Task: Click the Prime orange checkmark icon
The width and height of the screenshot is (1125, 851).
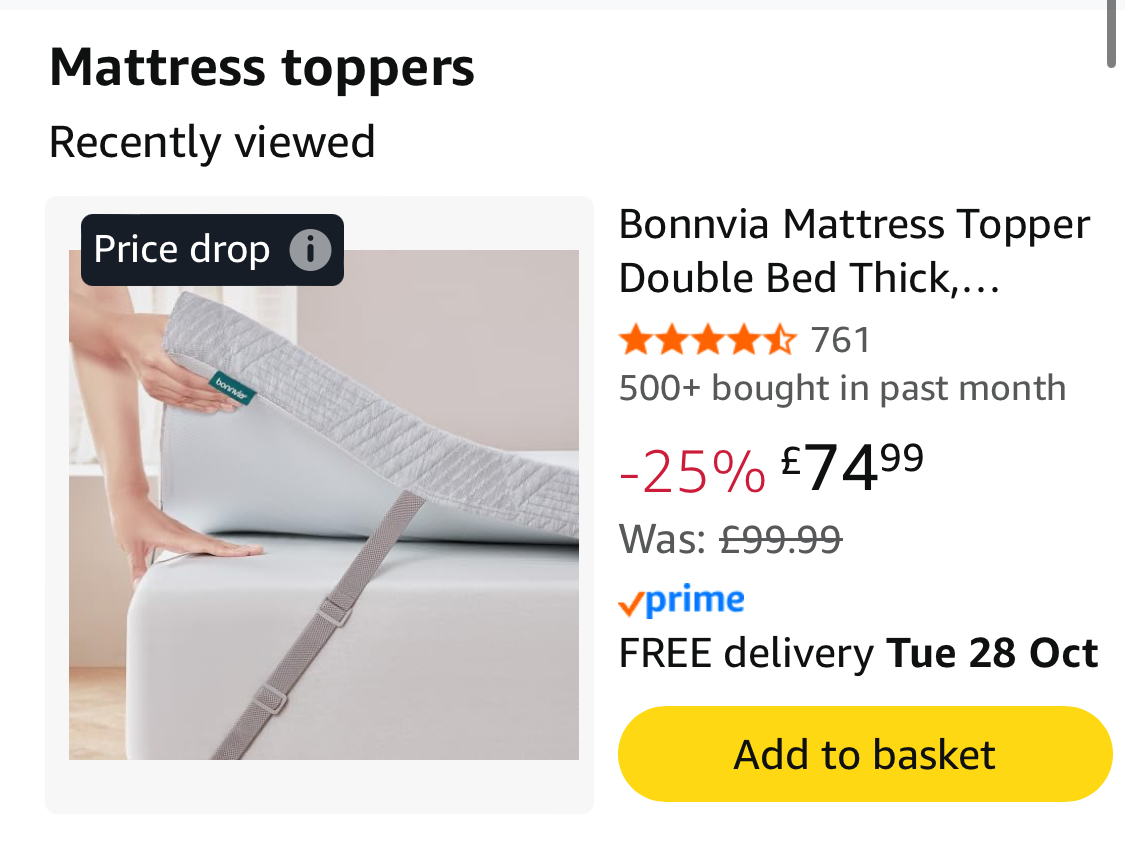Action: click(630, 603)
